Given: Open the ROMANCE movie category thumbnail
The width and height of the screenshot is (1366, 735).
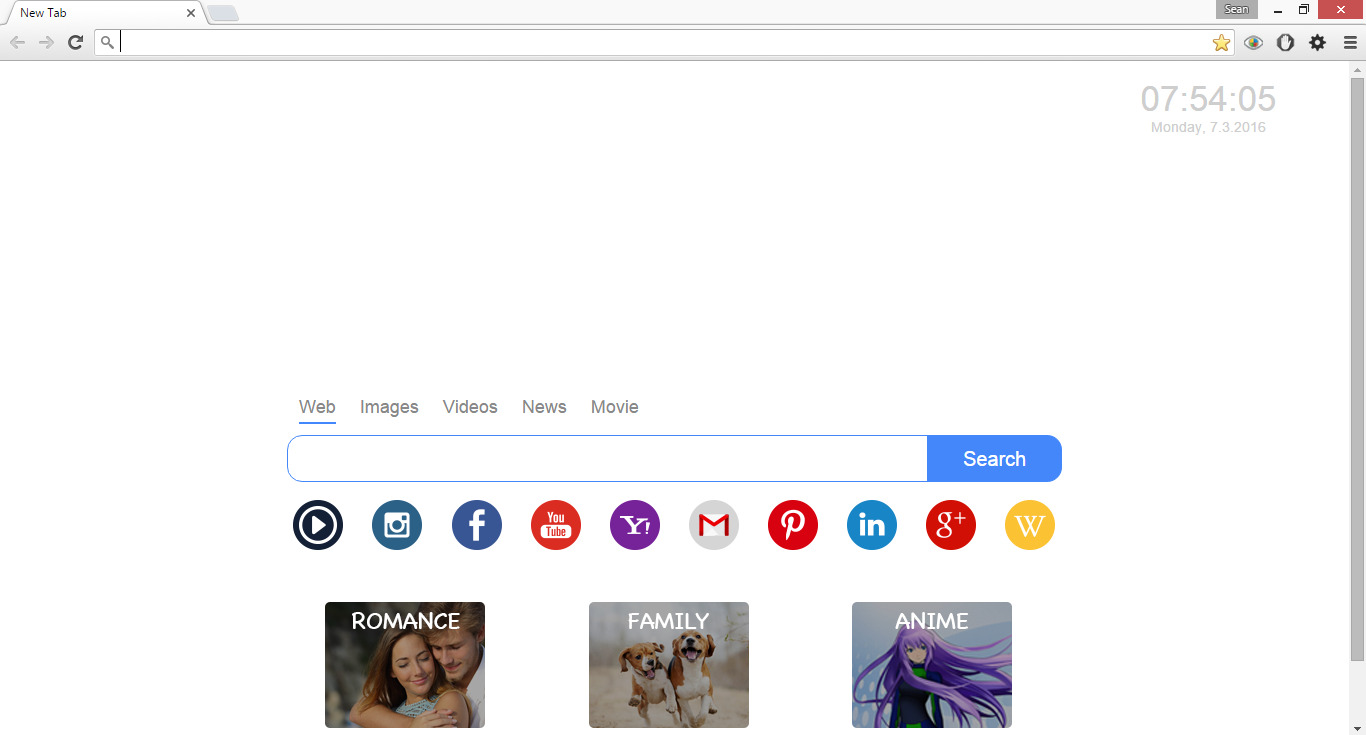Looking at the screenshot, I should 405,665.
